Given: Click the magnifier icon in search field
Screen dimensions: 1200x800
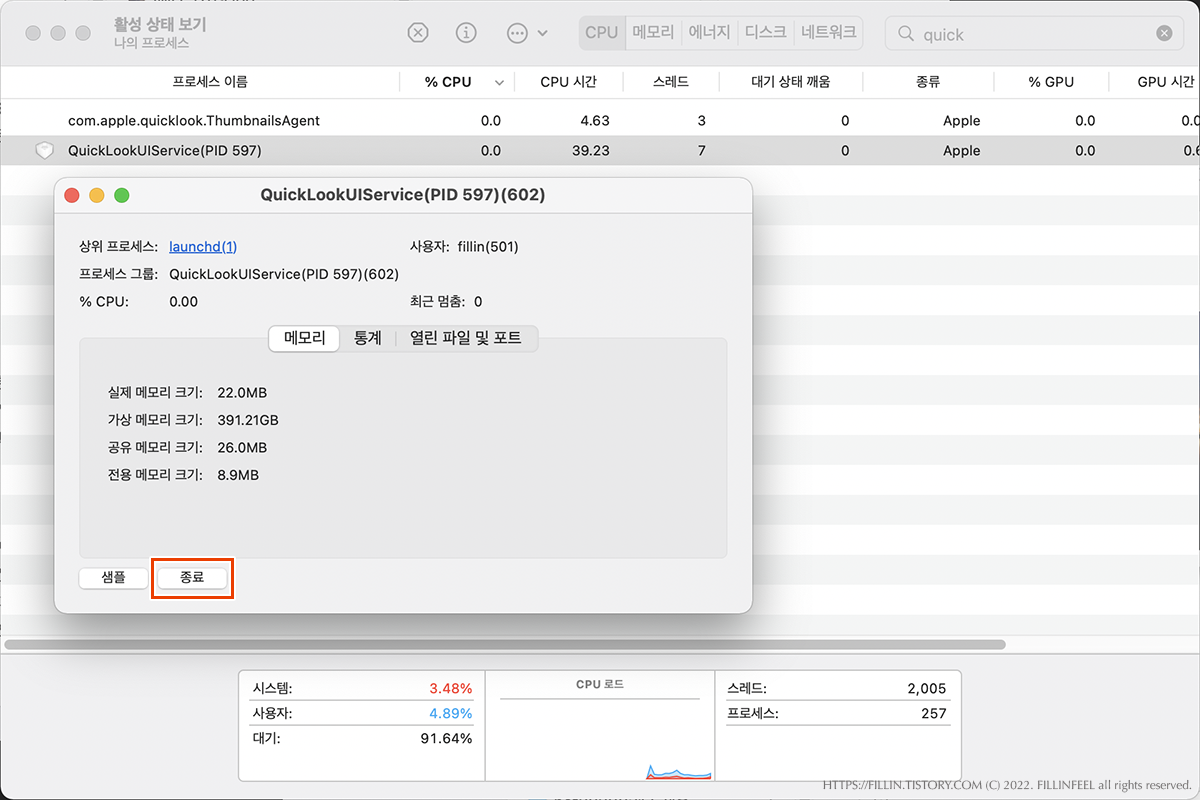Looking at the screenshot, I should coord(906,34).
